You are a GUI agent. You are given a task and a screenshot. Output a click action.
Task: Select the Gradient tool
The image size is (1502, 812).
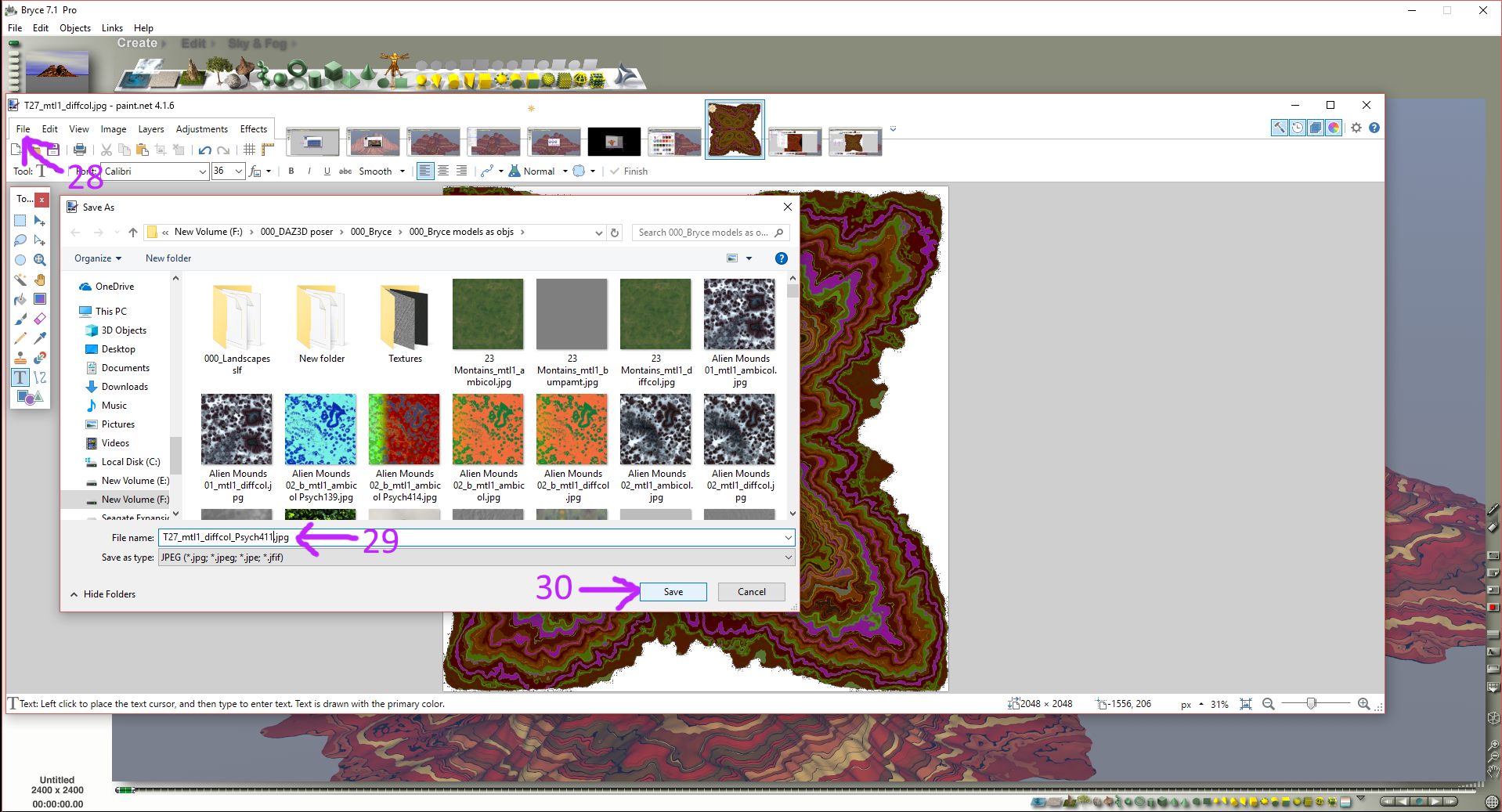pos(40,299)
